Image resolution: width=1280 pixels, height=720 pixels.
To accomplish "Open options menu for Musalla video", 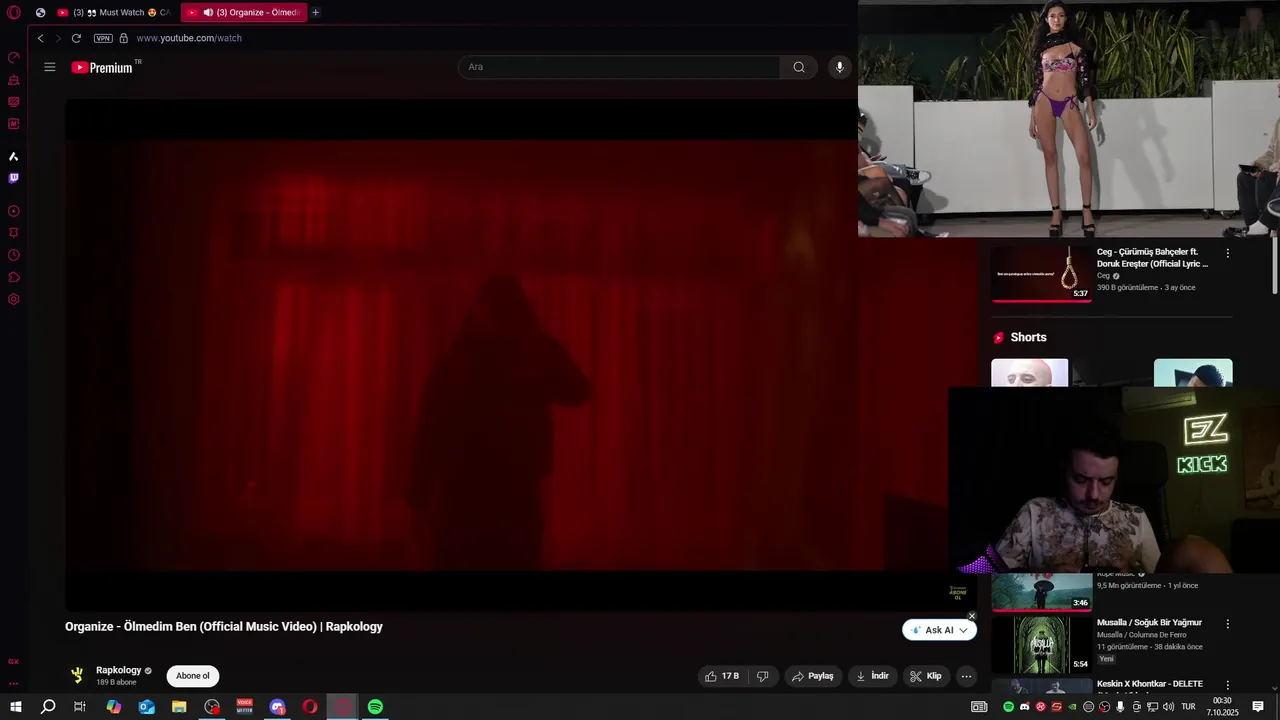I will click(x=1228, y=624).
